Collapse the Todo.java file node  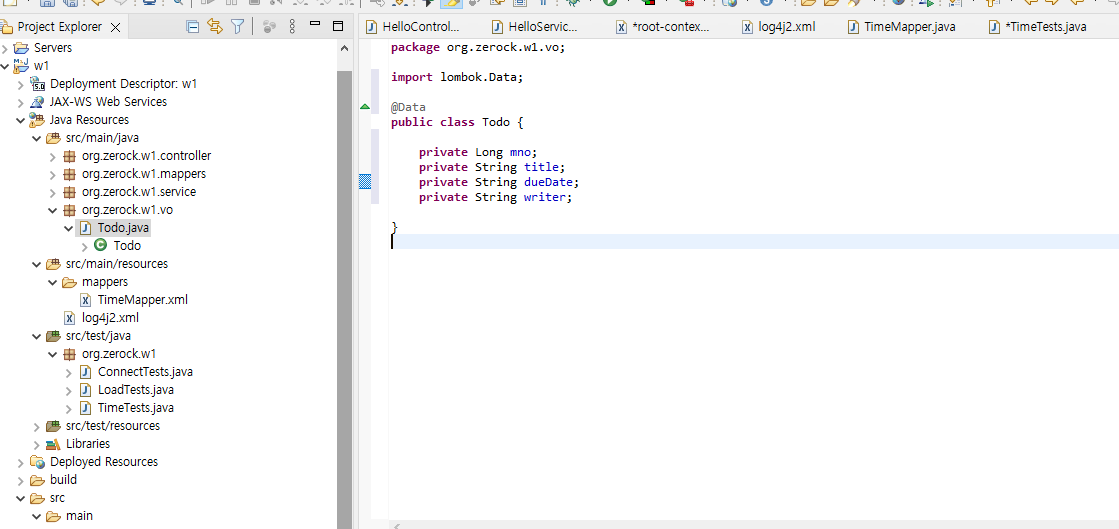[x=69, y=228]
